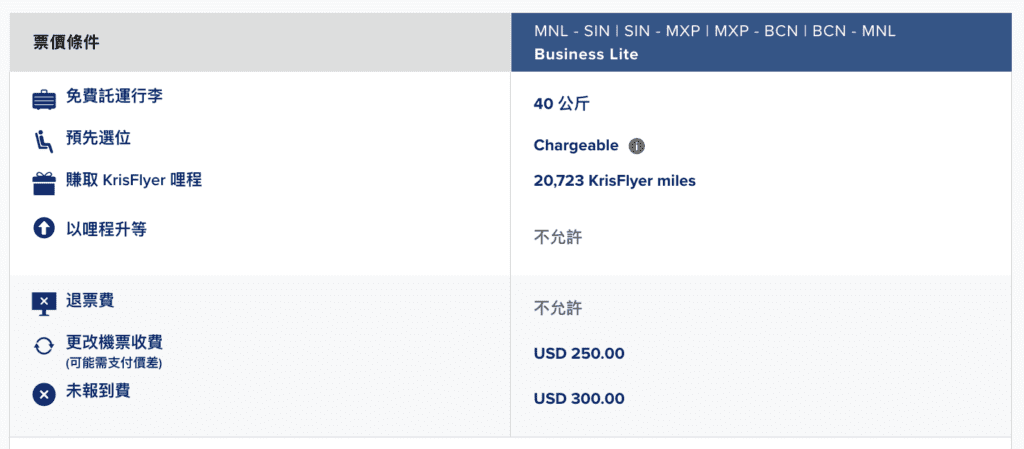Click the 40 公斤 baggage allowance value
This screenshot has width=1024, height=449.
pyautogui.click(x=562, y=104)
